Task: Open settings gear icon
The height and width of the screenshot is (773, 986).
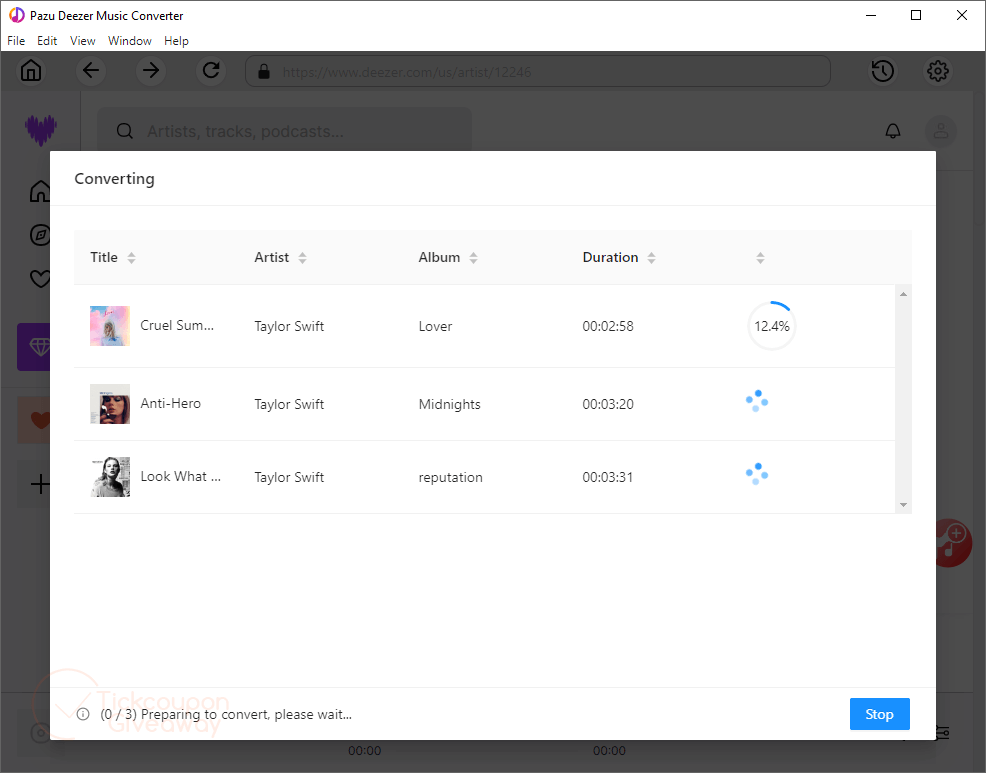Action: point(937,71)
